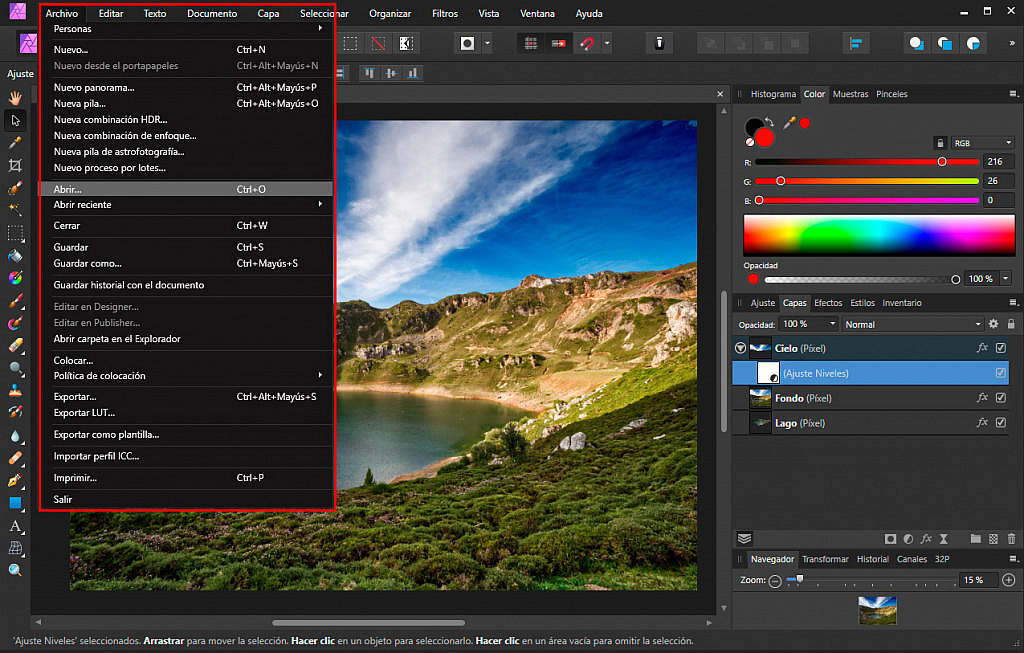Click the Abrir... menu entry
The image size is (1024, 653).
[x=68, y=189]
